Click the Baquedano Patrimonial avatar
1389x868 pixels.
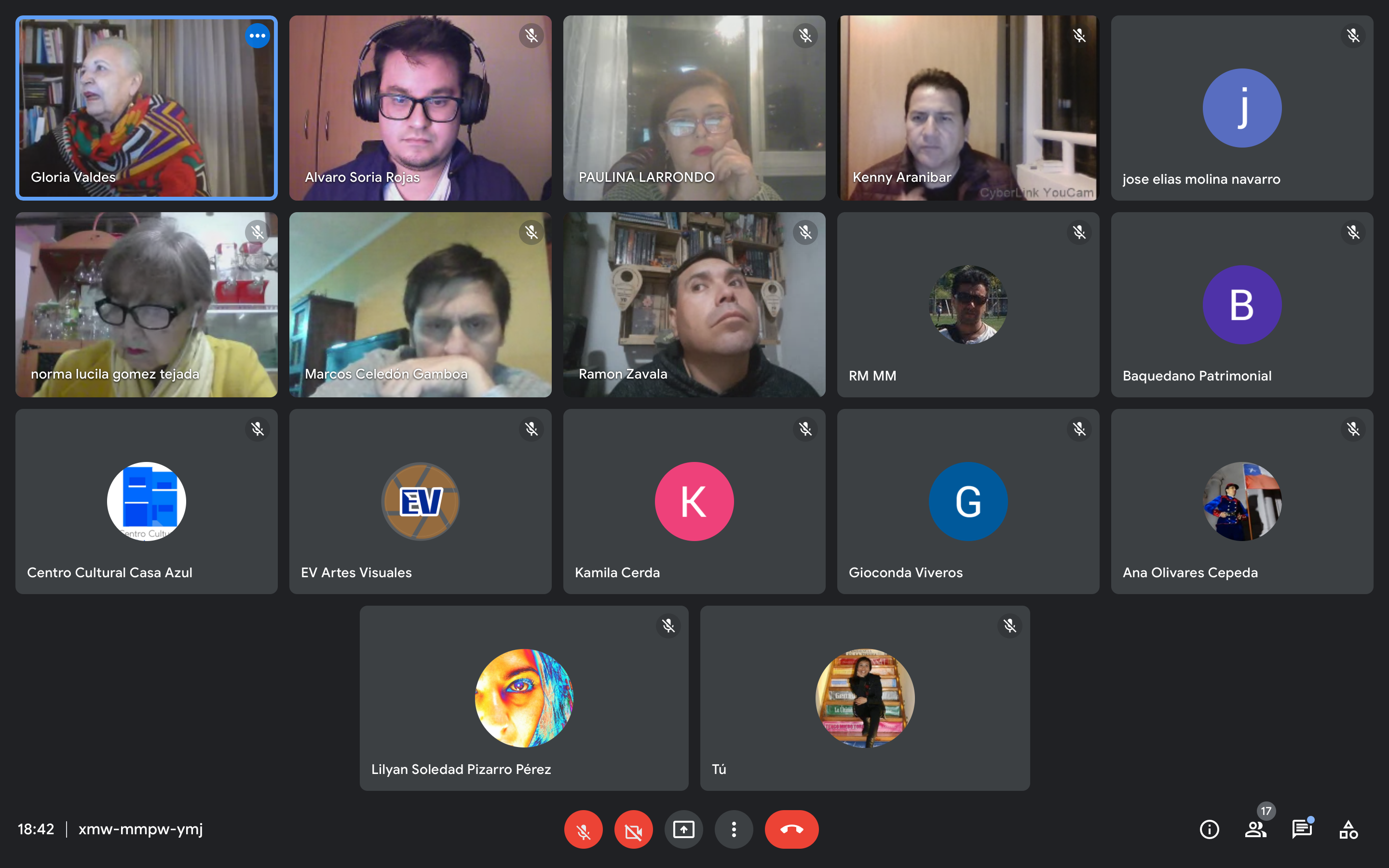1242,304
